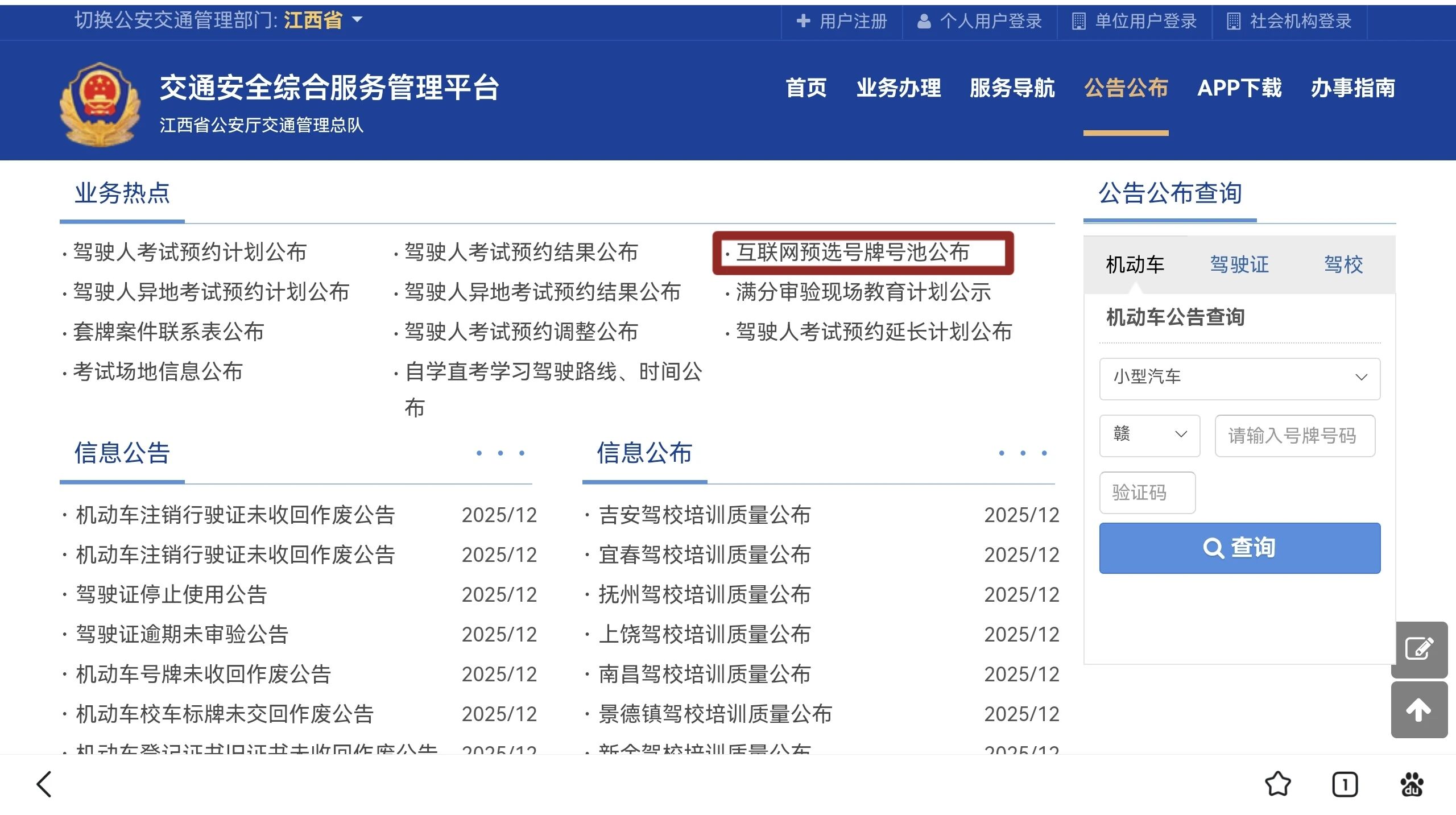Click the floating edit feedback icon
1456x815 pixels.
coord(1418,649)
